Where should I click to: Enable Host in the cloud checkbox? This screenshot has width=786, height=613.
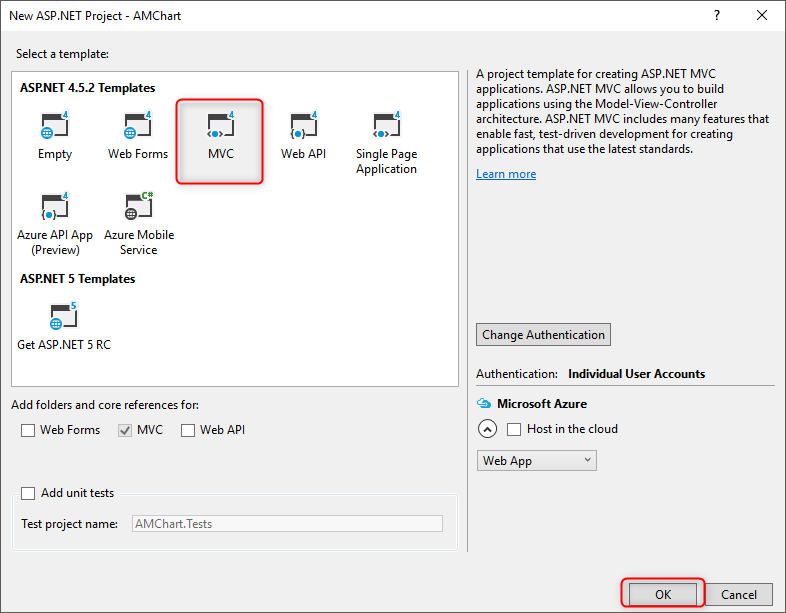point(514,429)
